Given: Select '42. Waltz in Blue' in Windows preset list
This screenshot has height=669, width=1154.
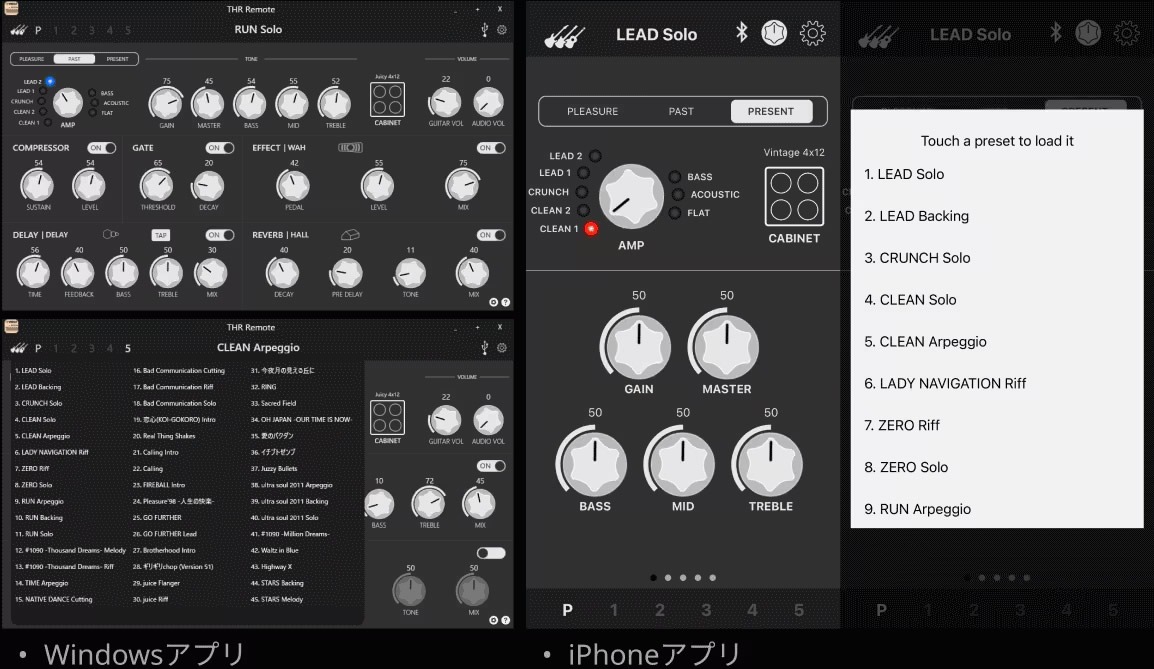Looking at the screenshot, I should point(275,551).
